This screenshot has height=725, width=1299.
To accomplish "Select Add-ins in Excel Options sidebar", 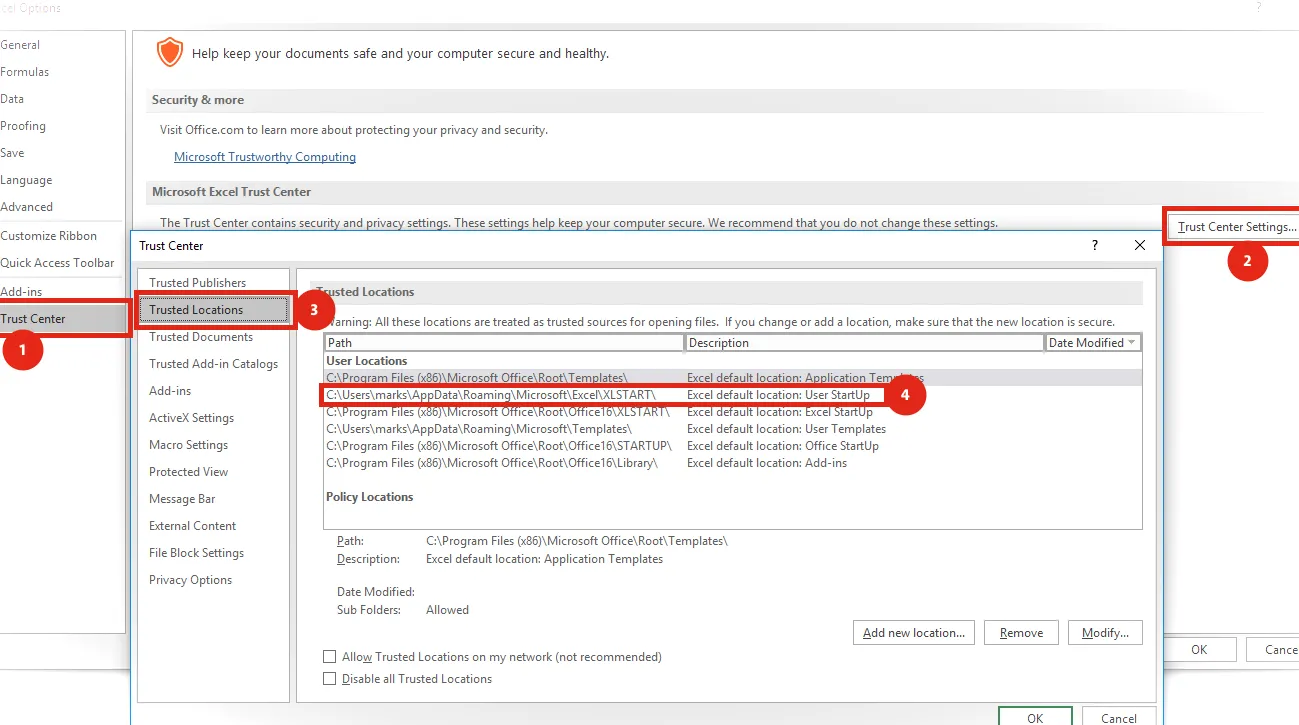I will (x=21, y=292).
